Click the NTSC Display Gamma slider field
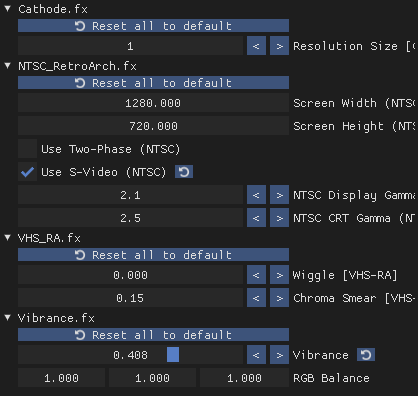 [130, 195]
